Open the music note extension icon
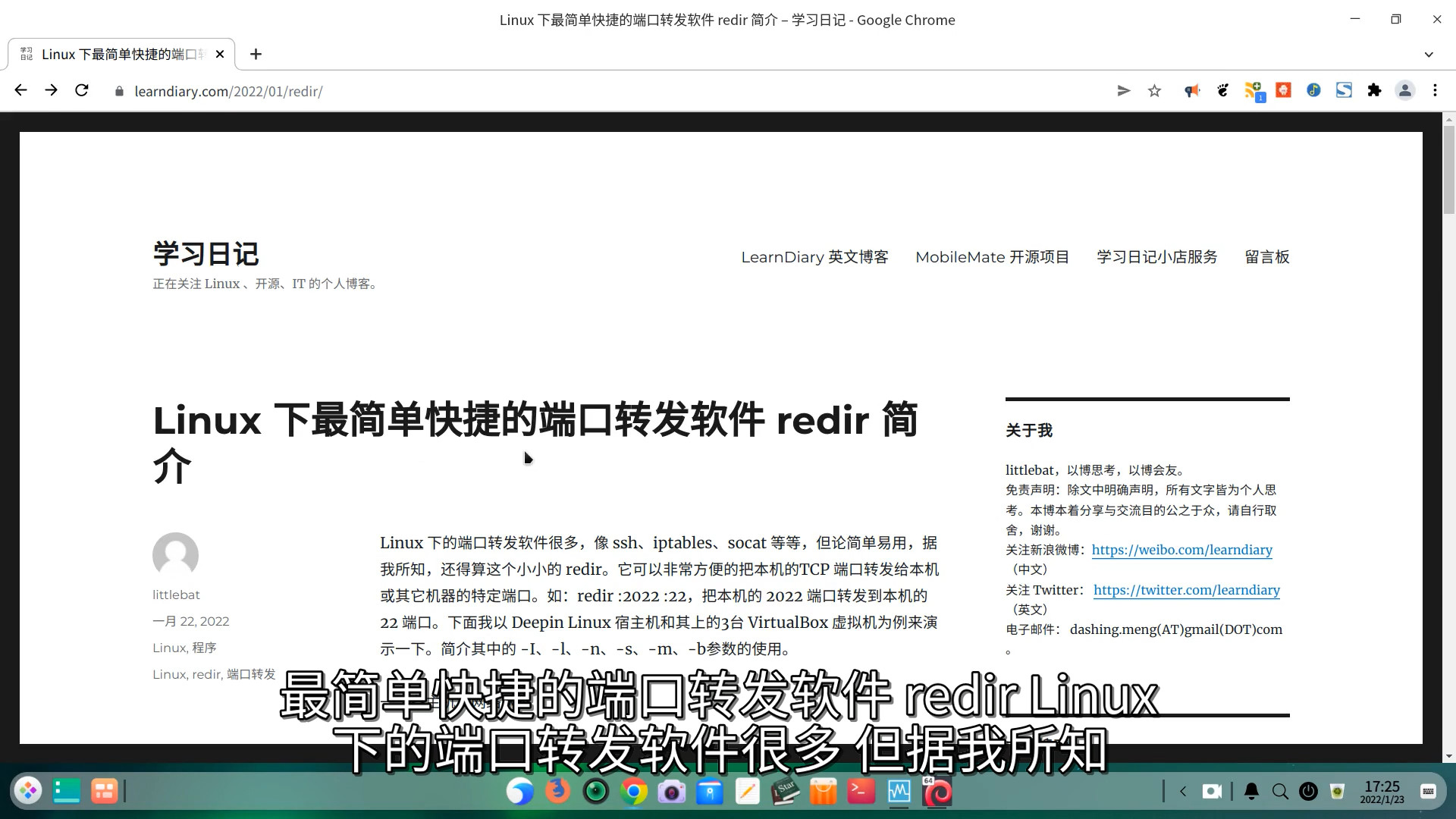The width and height of the screenshot is (1456, 819). (x=1313, y=90)
